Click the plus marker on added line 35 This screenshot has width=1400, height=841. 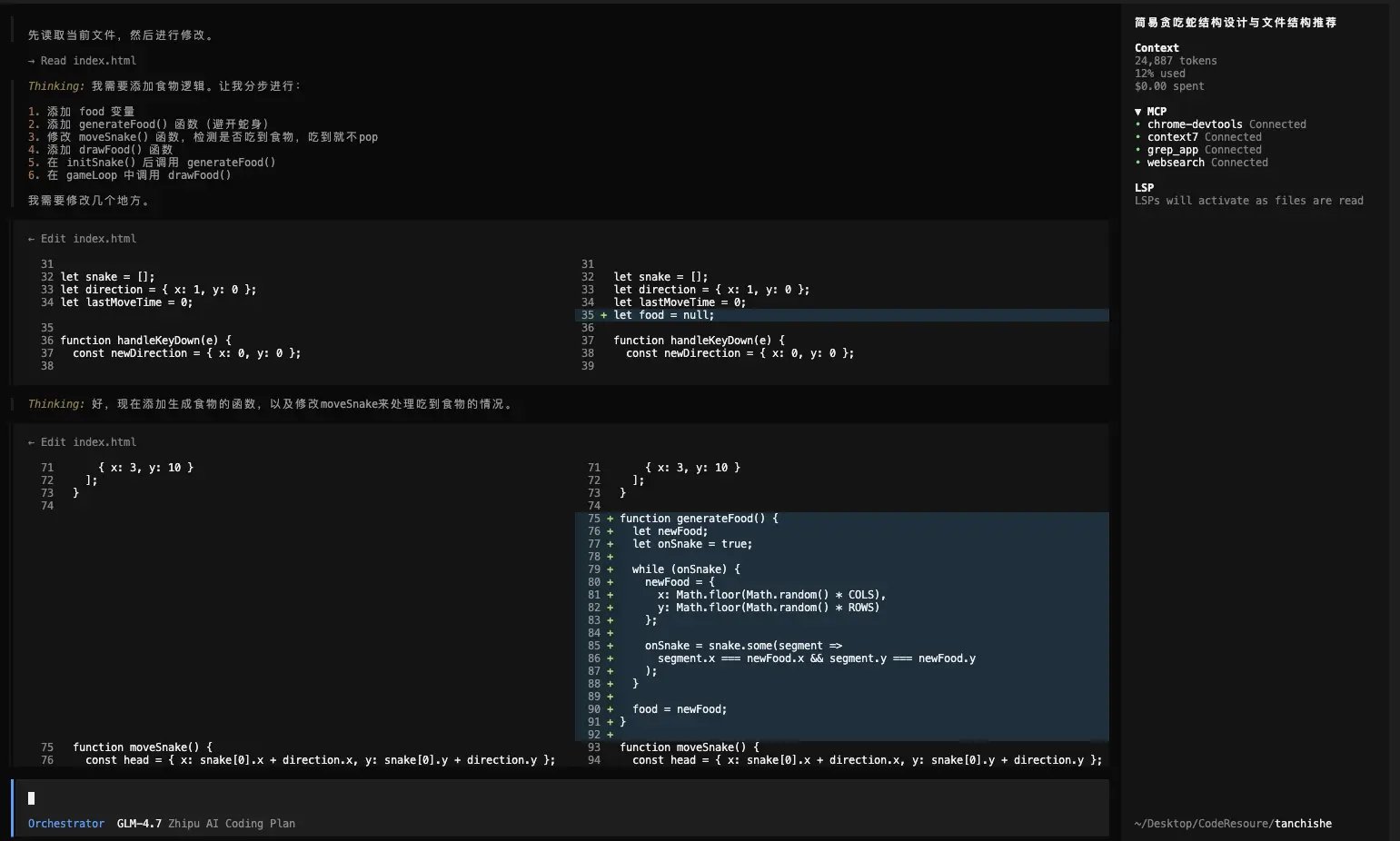(x=603, y=315)
